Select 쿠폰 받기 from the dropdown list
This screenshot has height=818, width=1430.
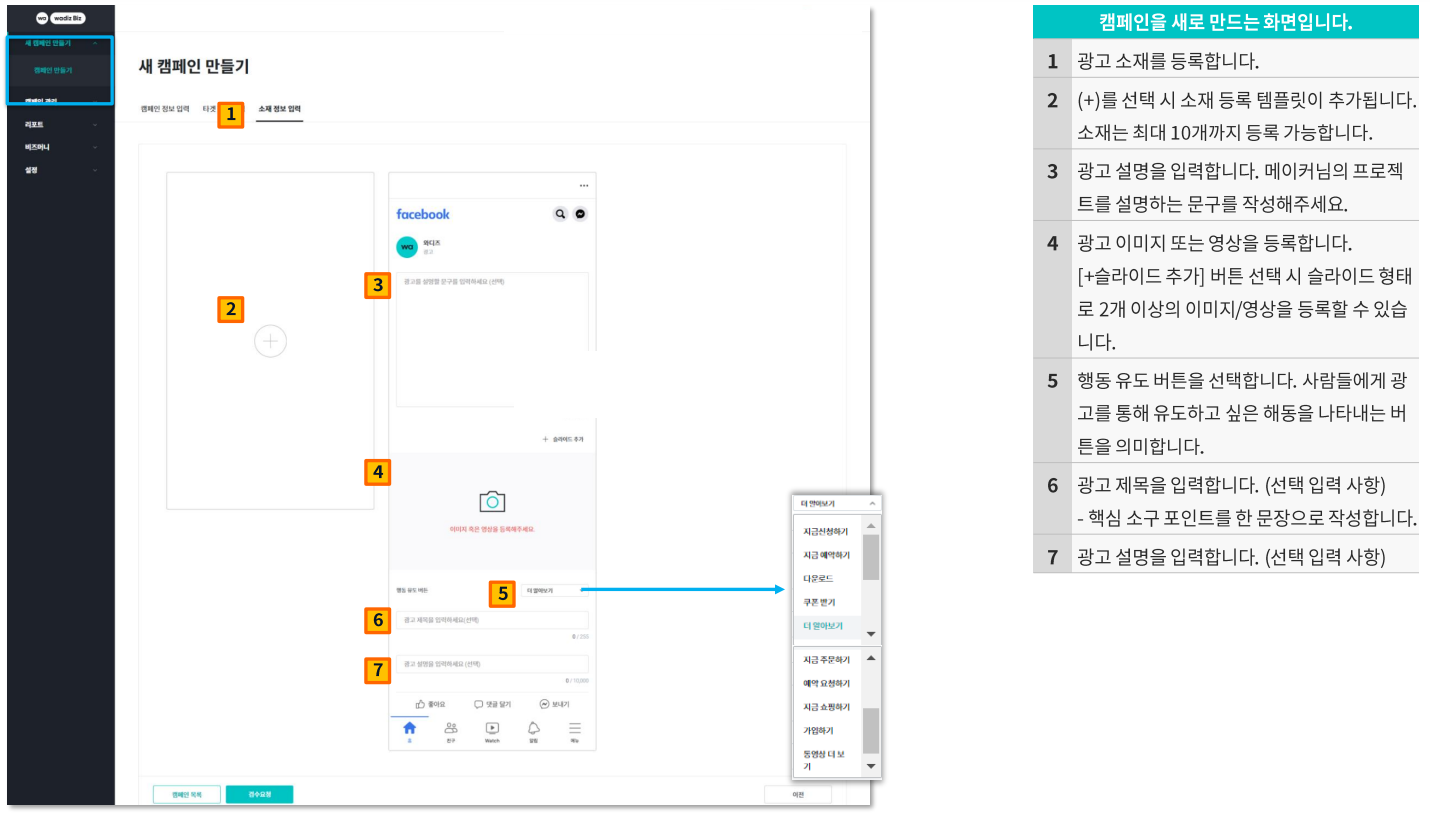819,602
